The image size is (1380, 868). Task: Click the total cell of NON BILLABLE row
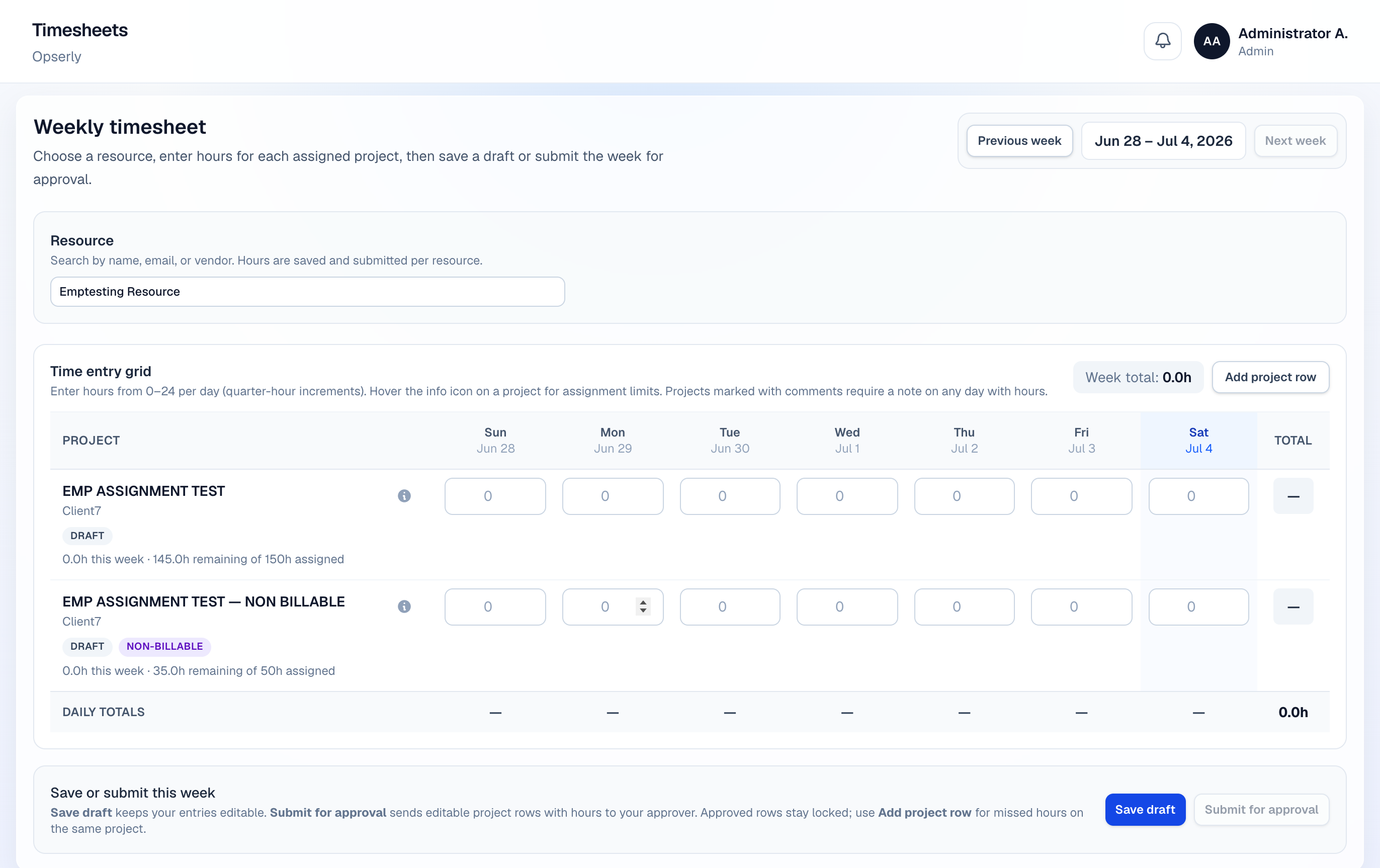[x=1293, y=606]
